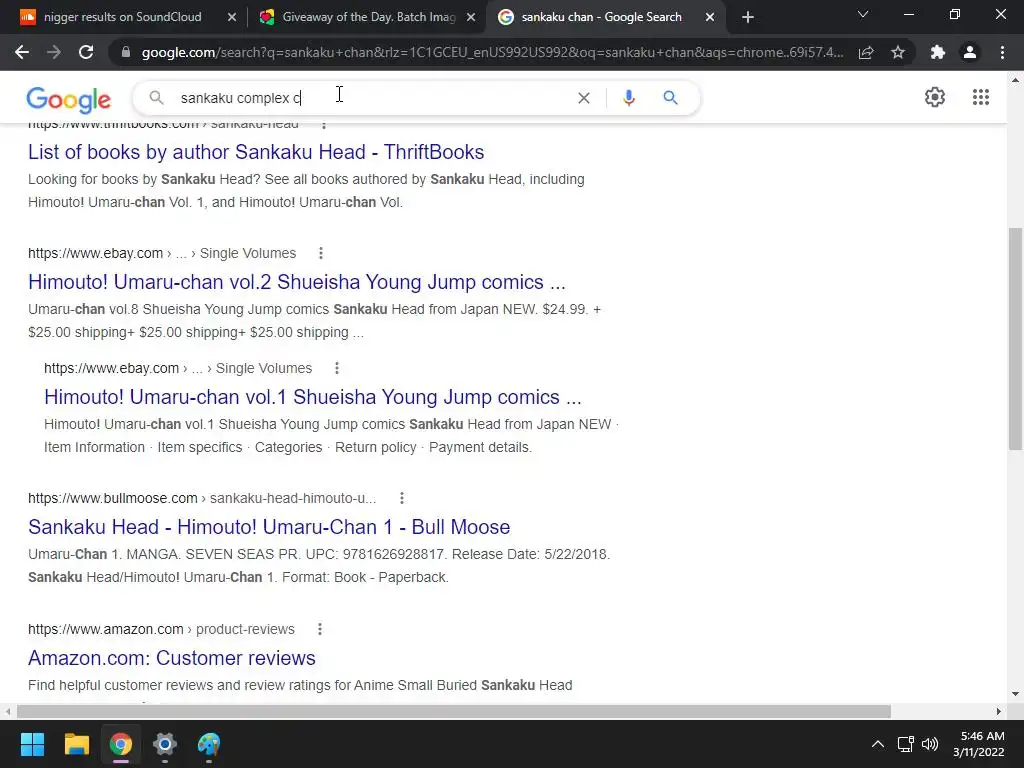Reload the current Google page
Screen dimensions: 1024x768
86,52
